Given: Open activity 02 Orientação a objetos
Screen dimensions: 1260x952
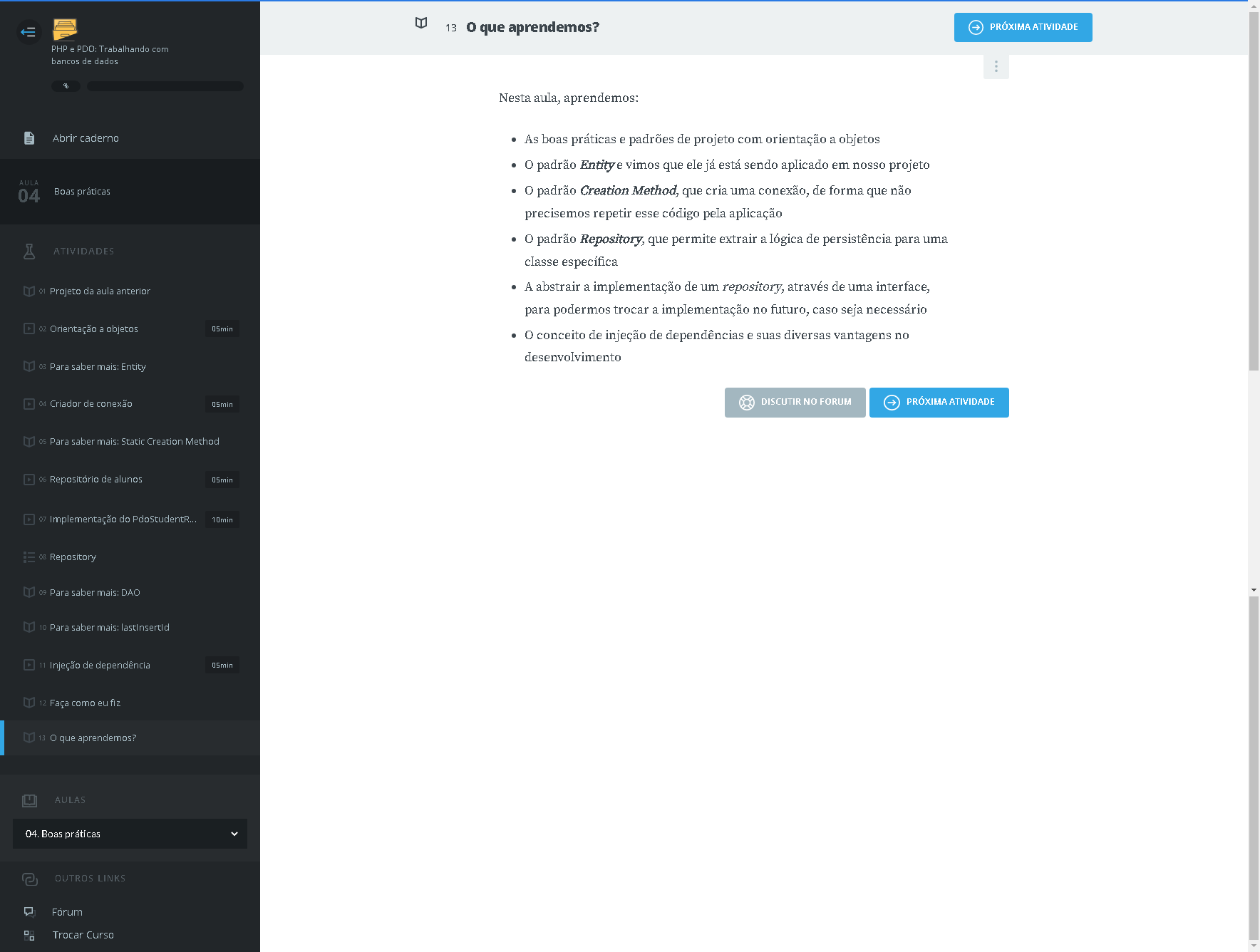Looking at the screenshot, I should [x=94, y=329].
